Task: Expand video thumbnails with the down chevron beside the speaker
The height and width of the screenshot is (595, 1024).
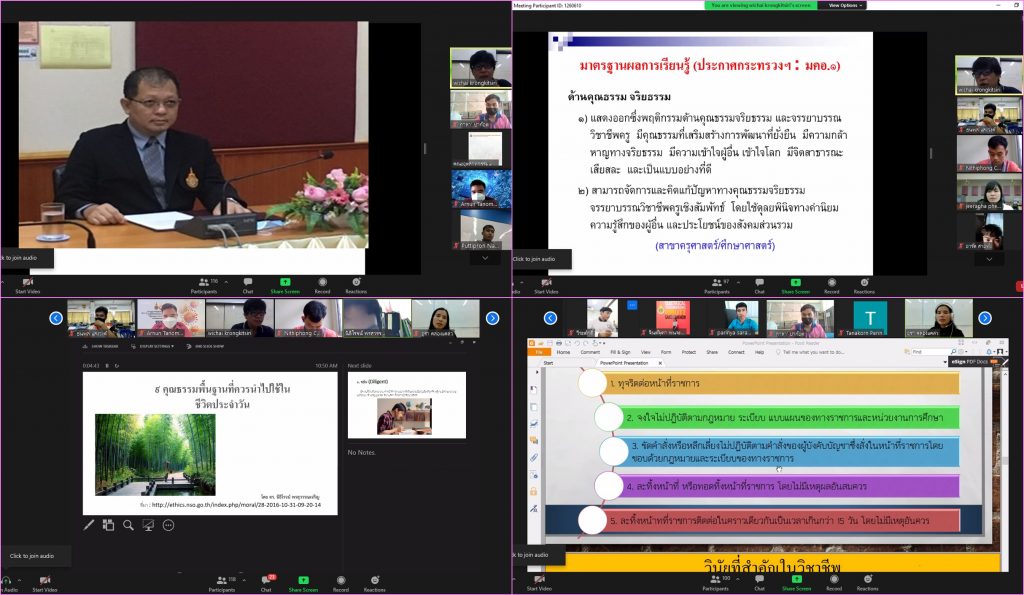Action: point(485,257)
